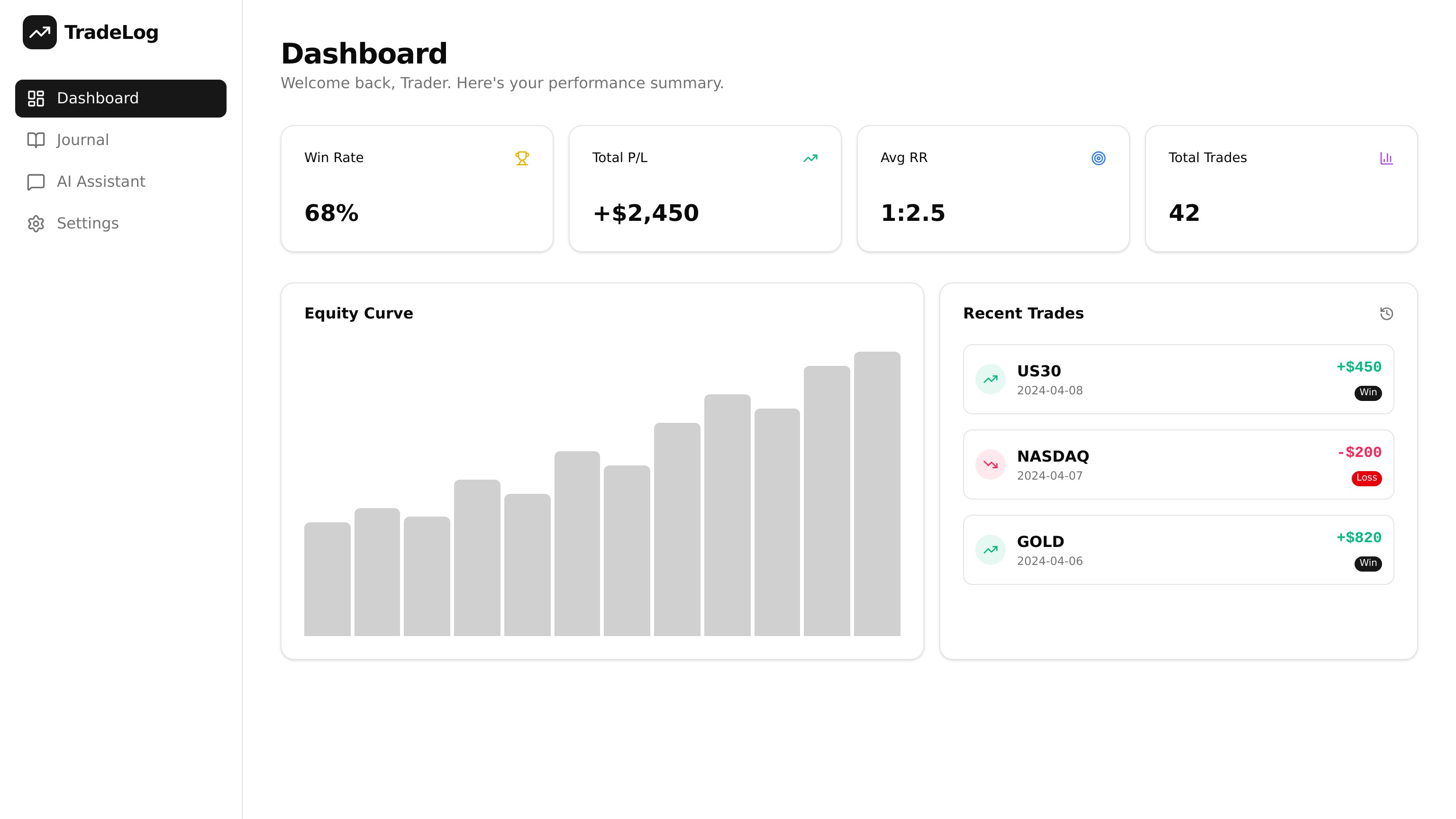
Task: Click the blue target icon on Avg RR card
Action: 1098,158
